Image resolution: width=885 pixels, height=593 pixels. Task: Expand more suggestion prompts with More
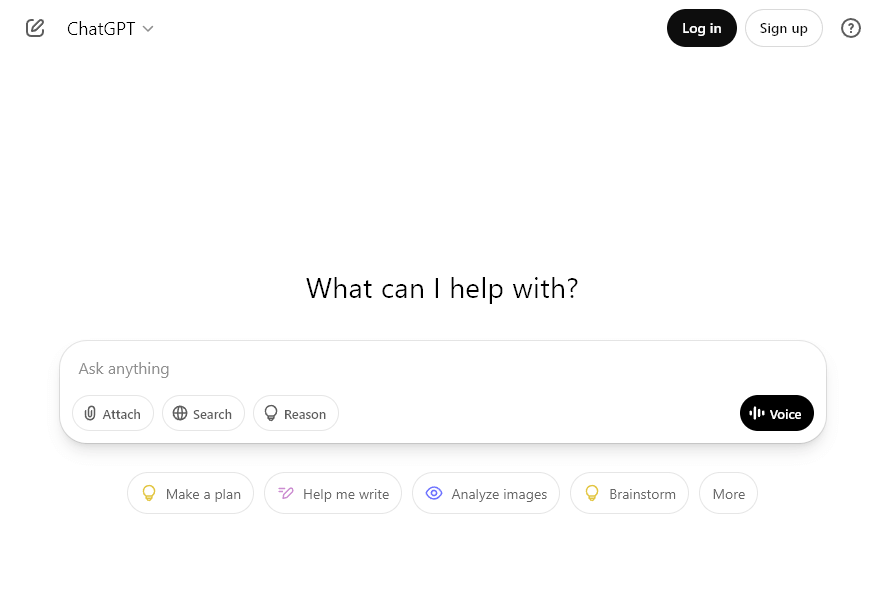pos(728,493)
